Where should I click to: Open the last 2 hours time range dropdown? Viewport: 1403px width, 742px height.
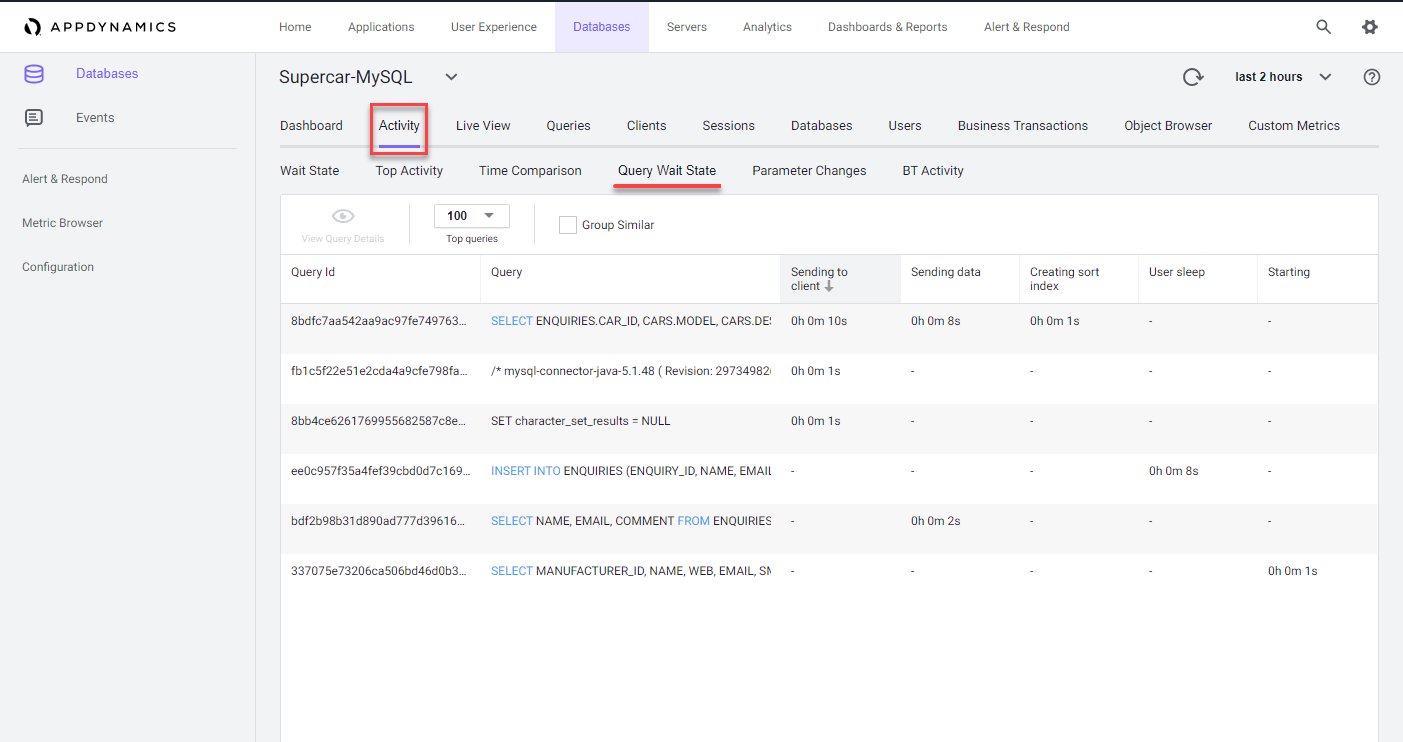coord(1284,77)
